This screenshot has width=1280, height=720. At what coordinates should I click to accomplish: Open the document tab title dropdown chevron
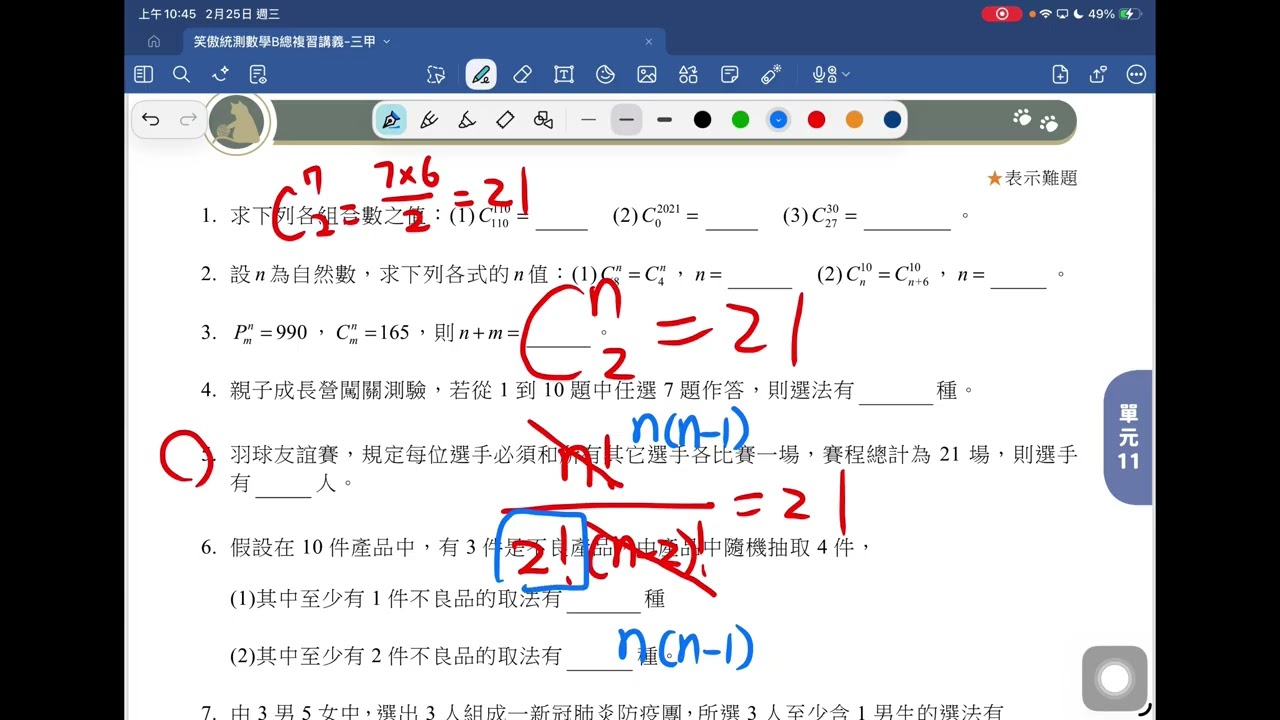point(387,42)
